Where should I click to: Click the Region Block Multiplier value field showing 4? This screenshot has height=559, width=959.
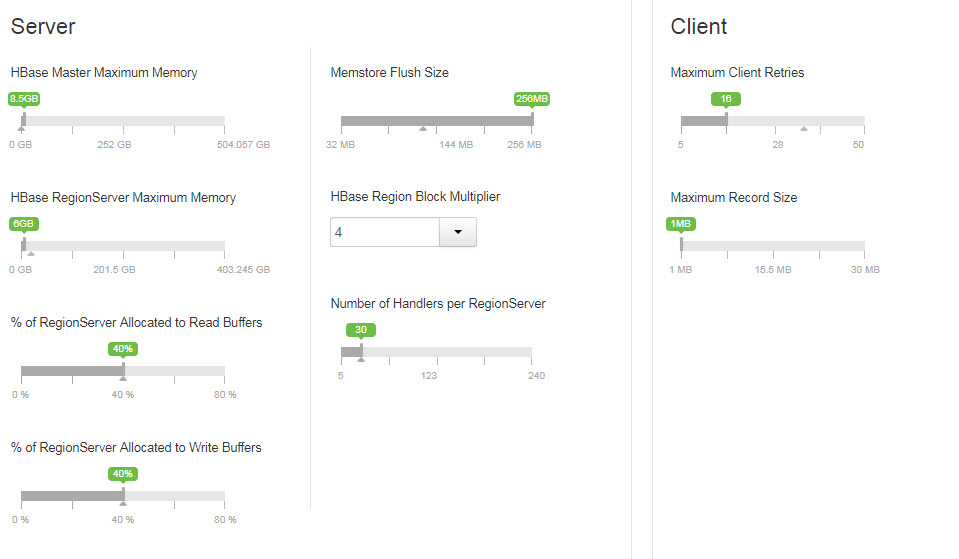point(385,232)
